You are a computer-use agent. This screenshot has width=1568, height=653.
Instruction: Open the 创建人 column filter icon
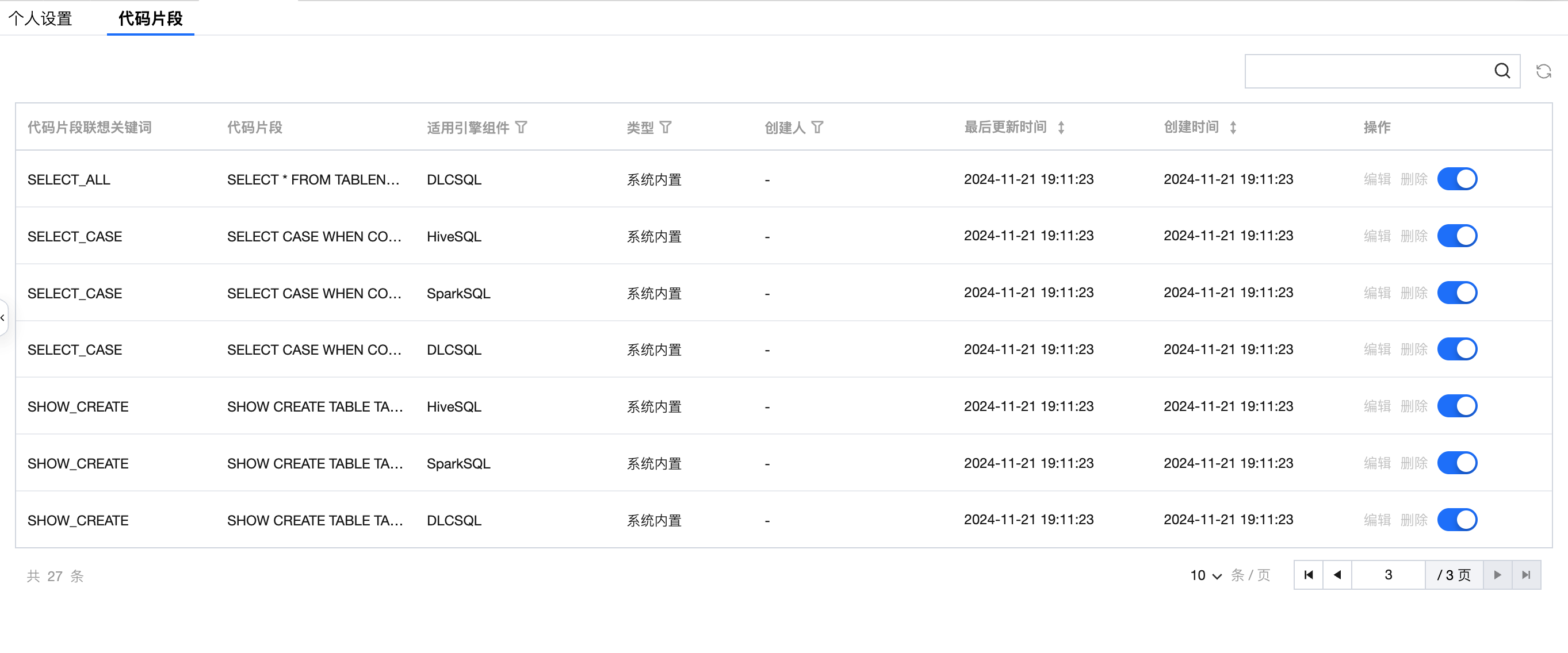817,127
